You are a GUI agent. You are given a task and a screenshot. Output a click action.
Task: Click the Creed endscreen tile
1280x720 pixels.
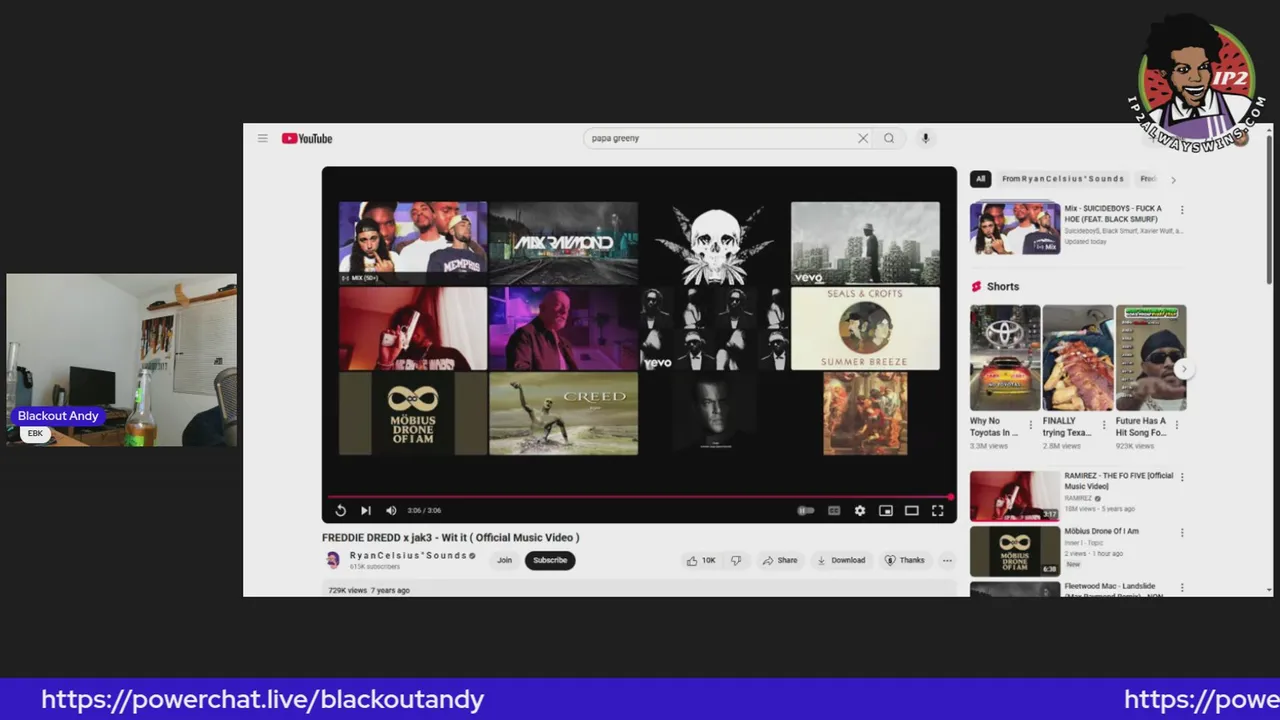pyautogui.click(x=563, y=414)
